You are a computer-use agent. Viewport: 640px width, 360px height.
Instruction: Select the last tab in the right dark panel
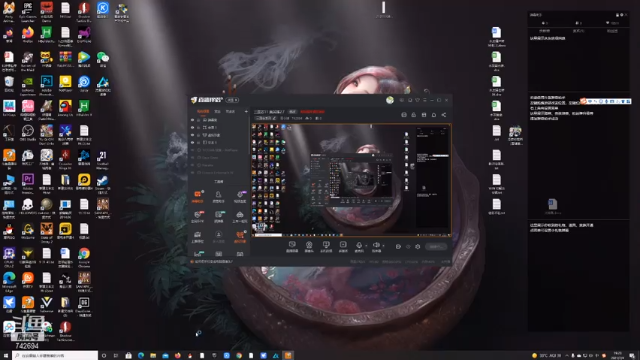612,31
